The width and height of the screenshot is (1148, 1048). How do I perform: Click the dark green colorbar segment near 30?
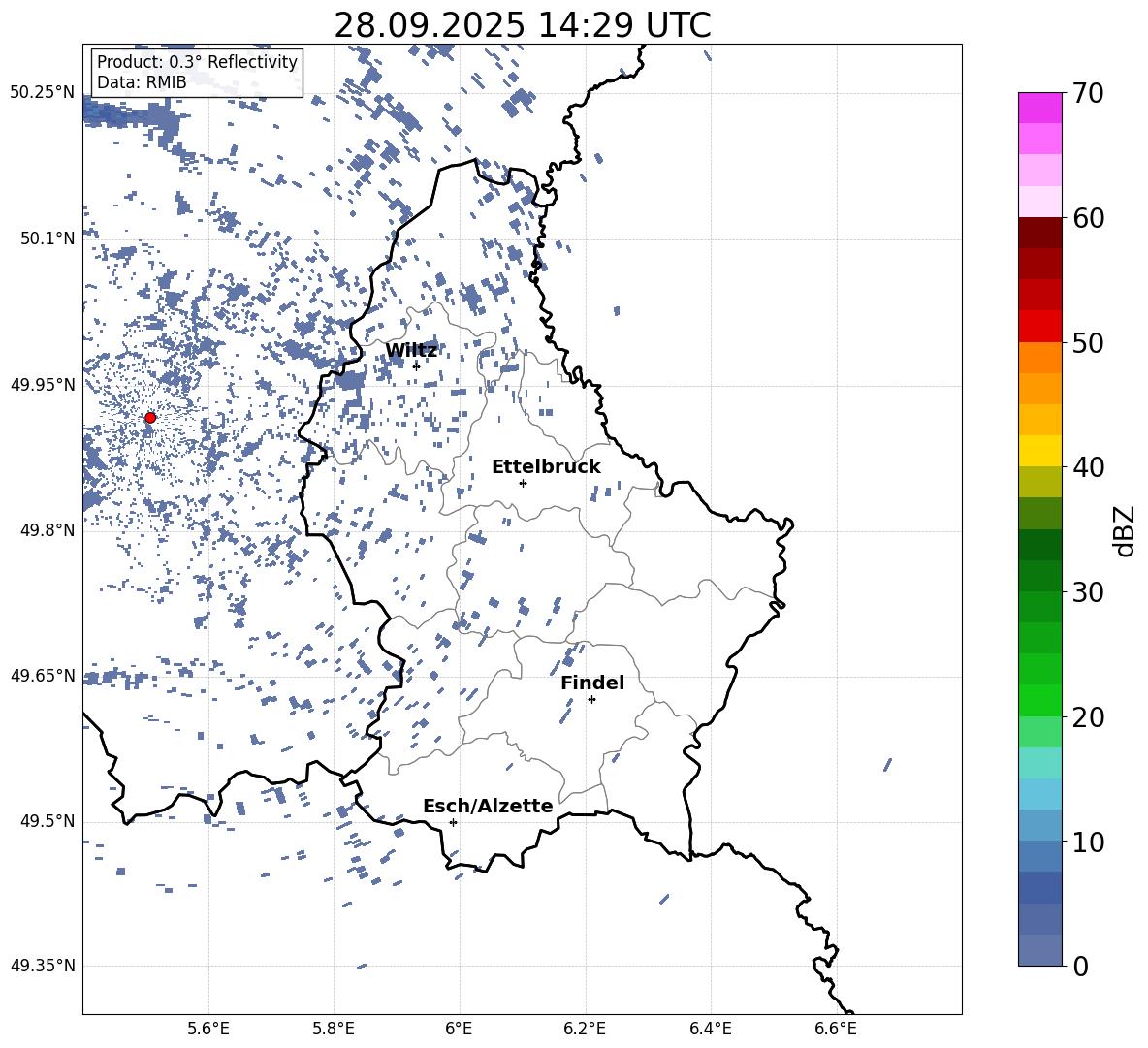pyautogui.click(x=1040, y=576)
